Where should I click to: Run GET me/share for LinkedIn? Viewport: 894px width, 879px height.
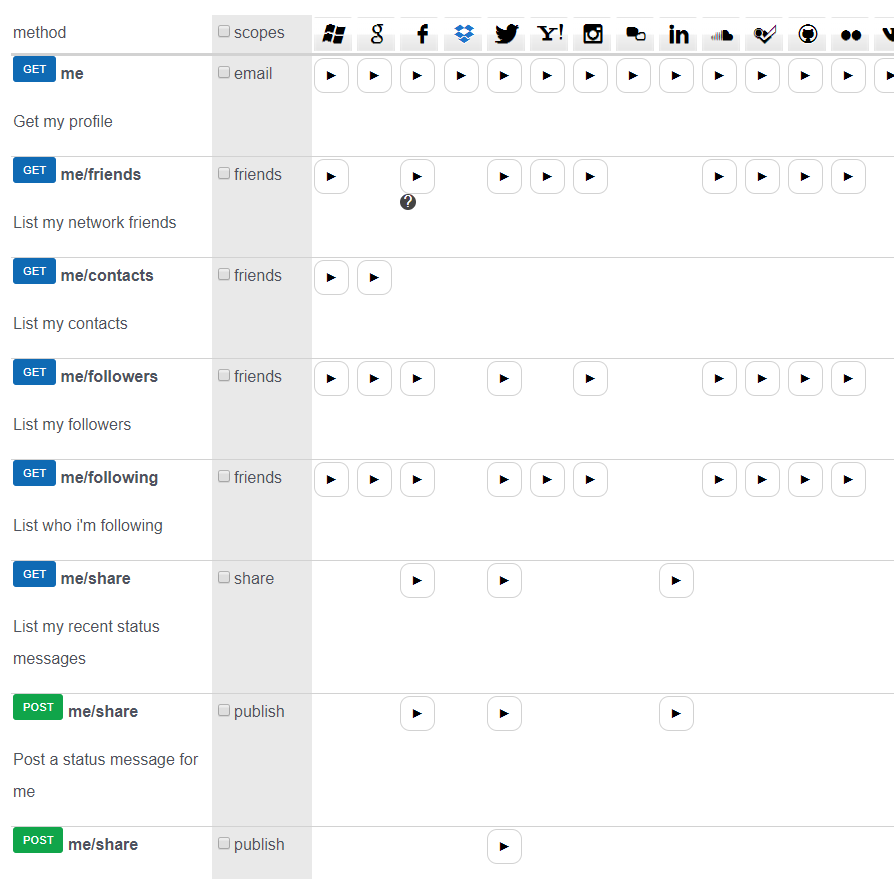coord(676,581)
